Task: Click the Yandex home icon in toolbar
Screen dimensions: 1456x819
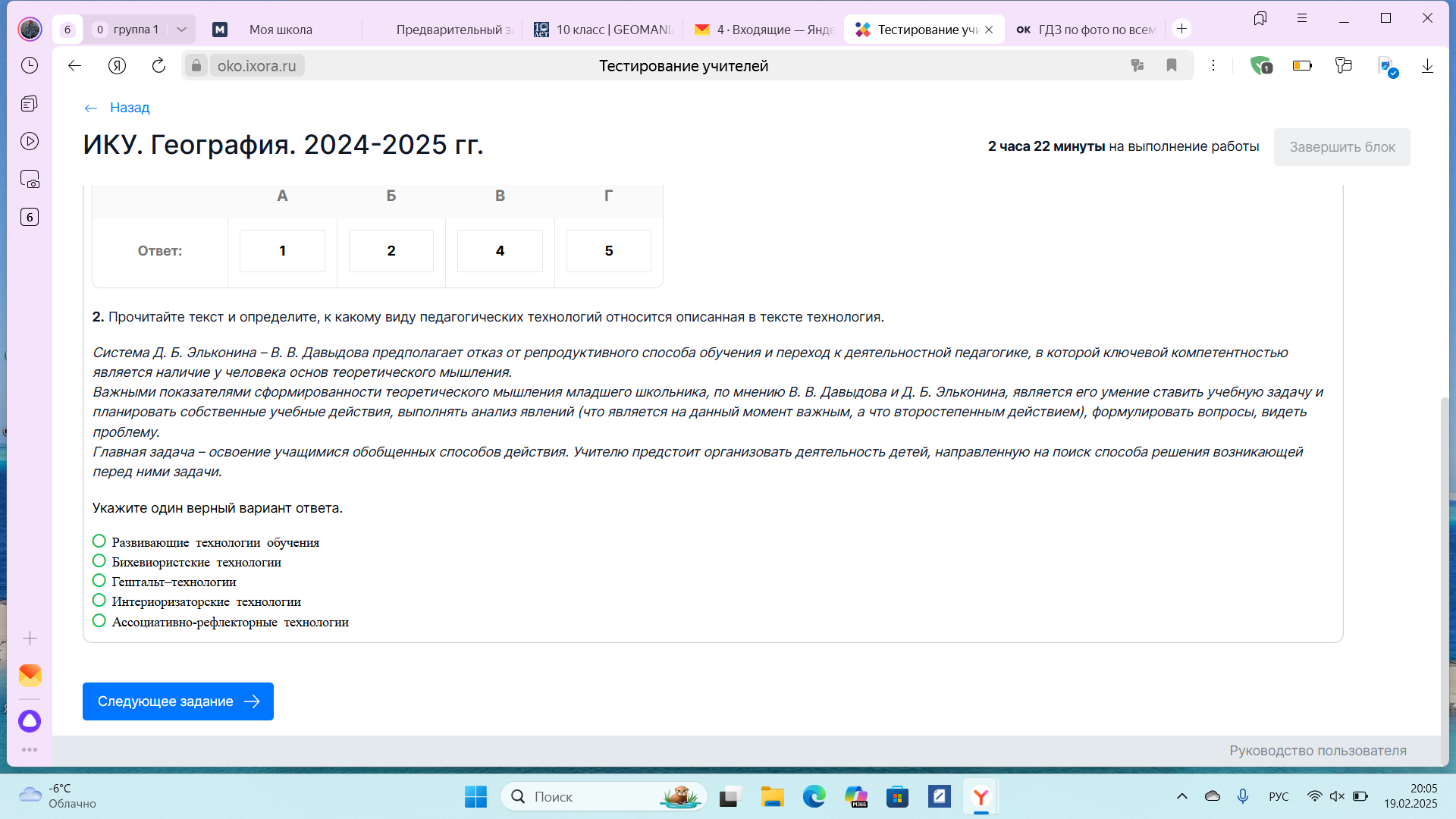Action: pyautogui.click(x=117, y=66)
